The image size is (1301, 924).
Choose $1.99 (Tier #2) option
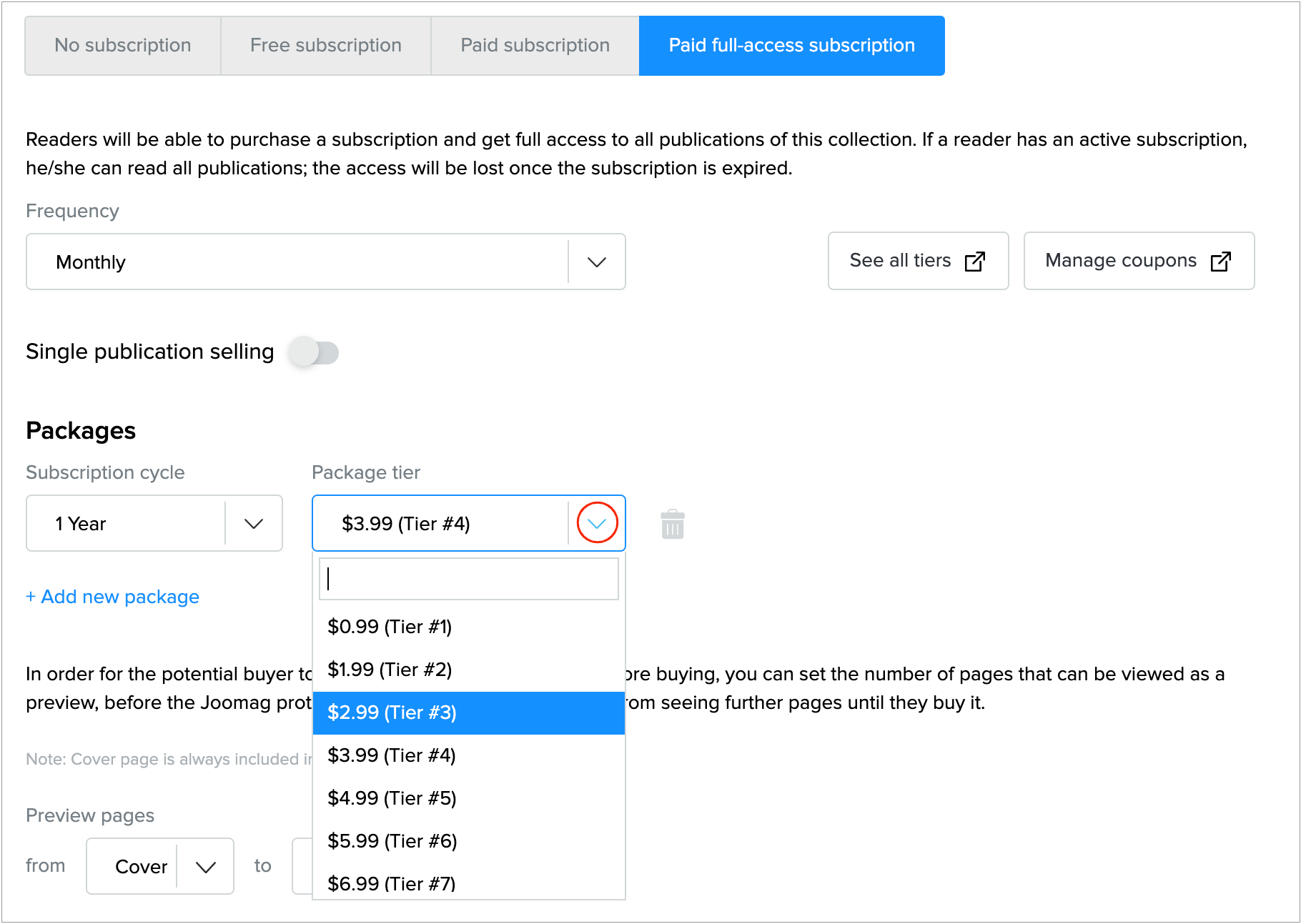390,670
